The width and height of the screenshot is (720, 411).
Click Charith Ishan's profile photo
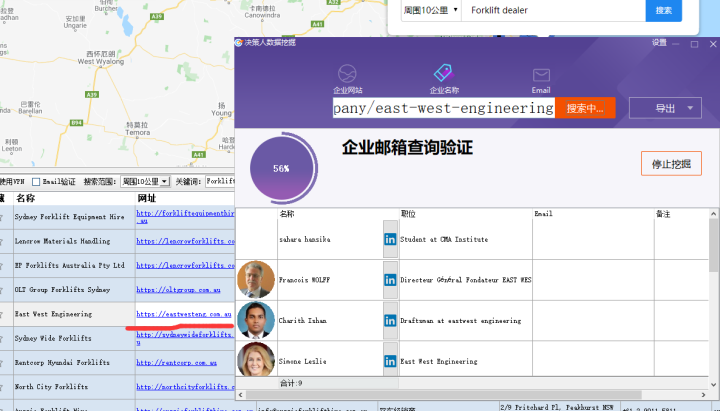(x=256, y=320)
